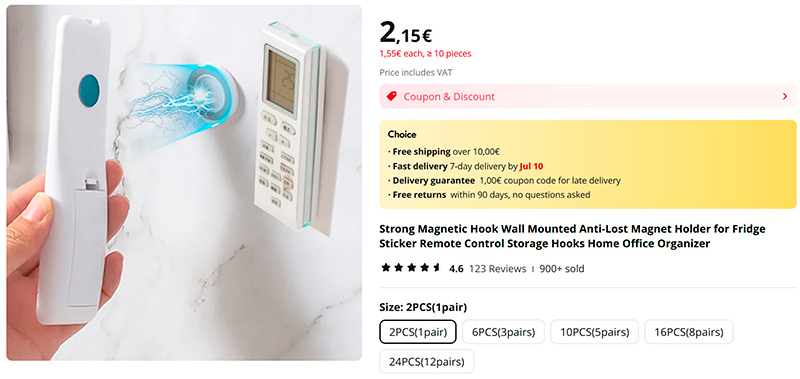
Task: Click the 1,55€ each bulk price text
Action: (426, 54)
